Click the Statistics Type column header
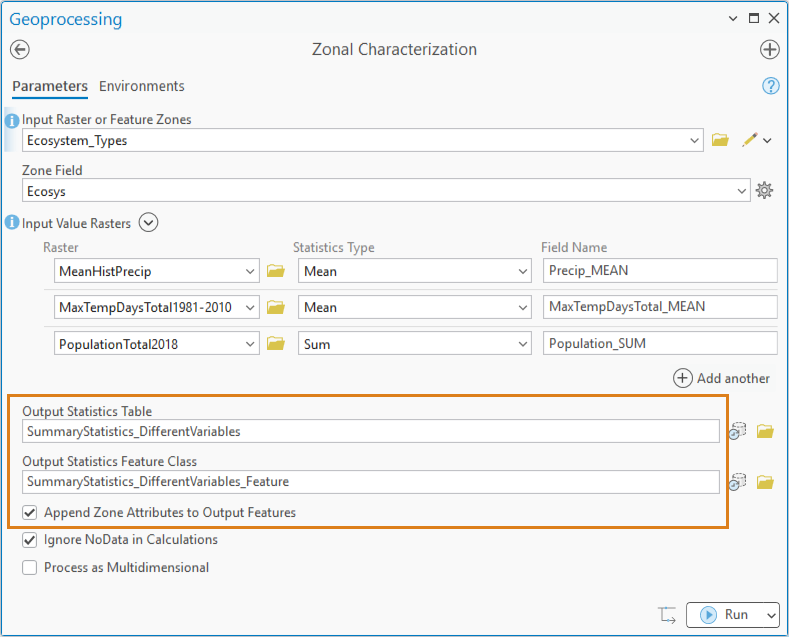The width and height of the screenshot is (789, 637). (334, 248)
